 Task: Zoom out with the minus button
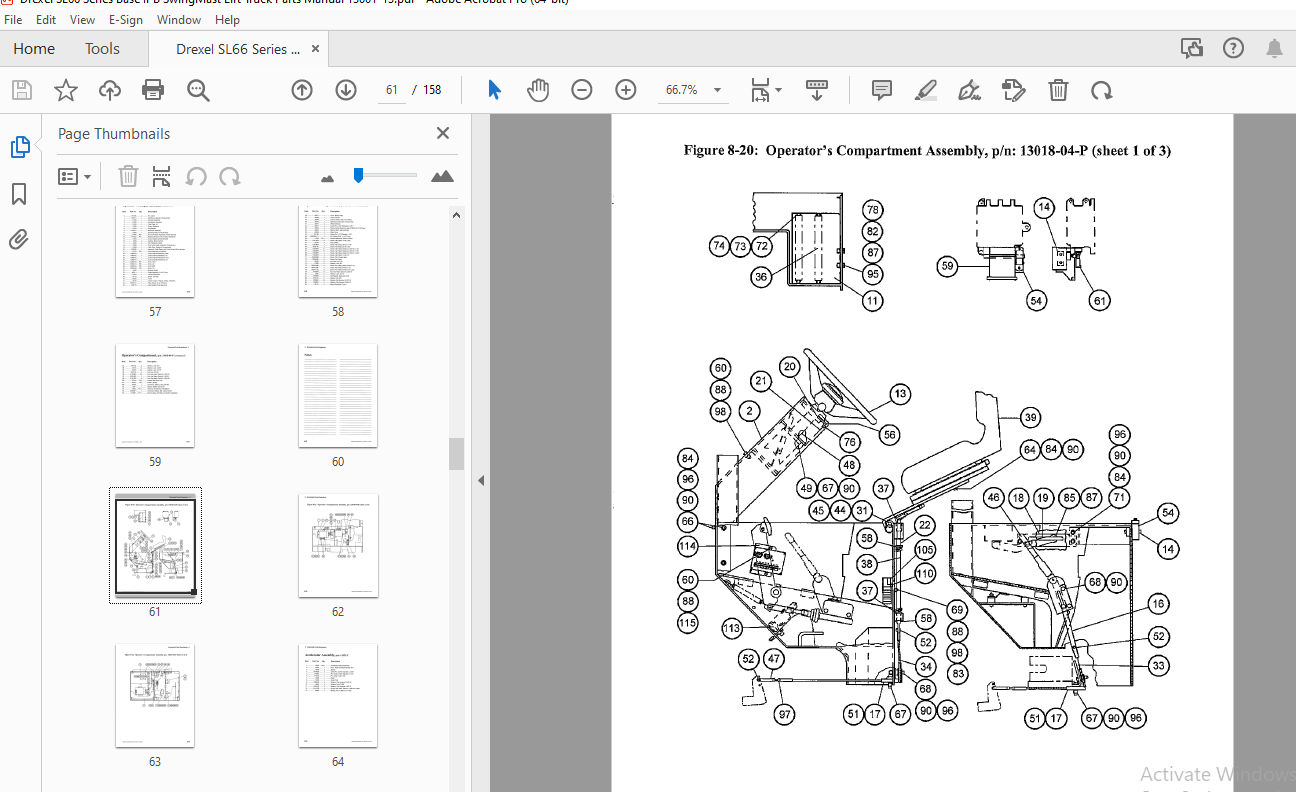[582, 90]
